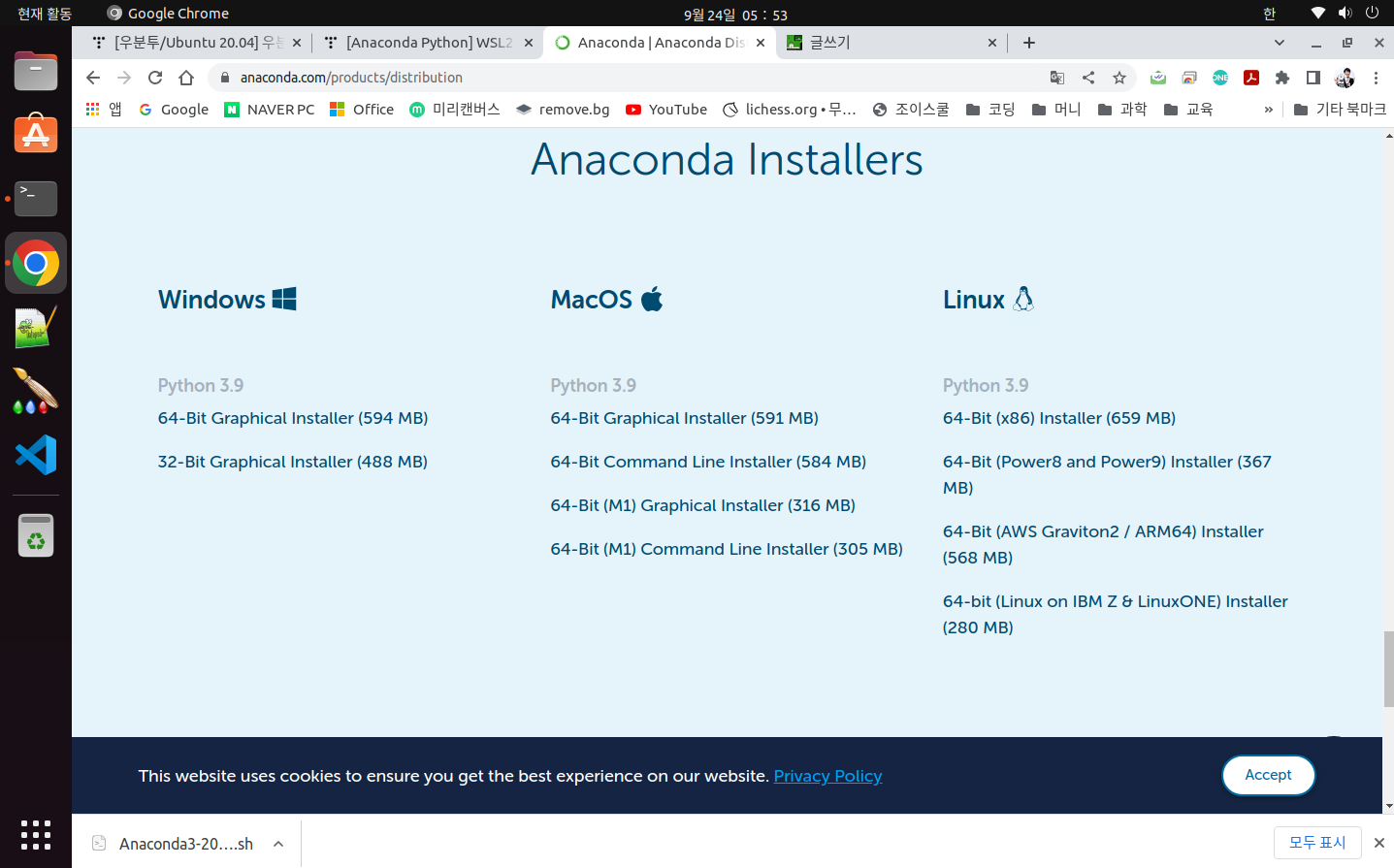Bookmark this page with star icon

[1119, 78]
